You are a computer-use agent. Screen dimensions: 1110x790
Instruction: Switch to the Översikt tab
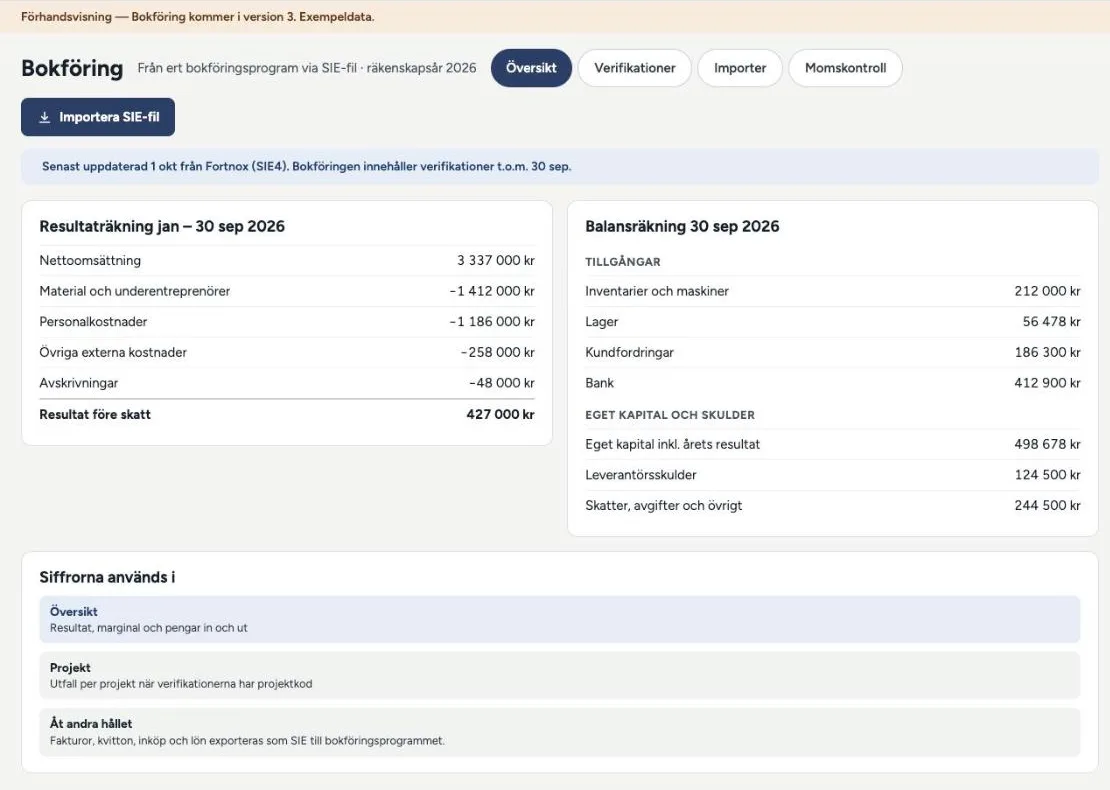coord(531,68)
